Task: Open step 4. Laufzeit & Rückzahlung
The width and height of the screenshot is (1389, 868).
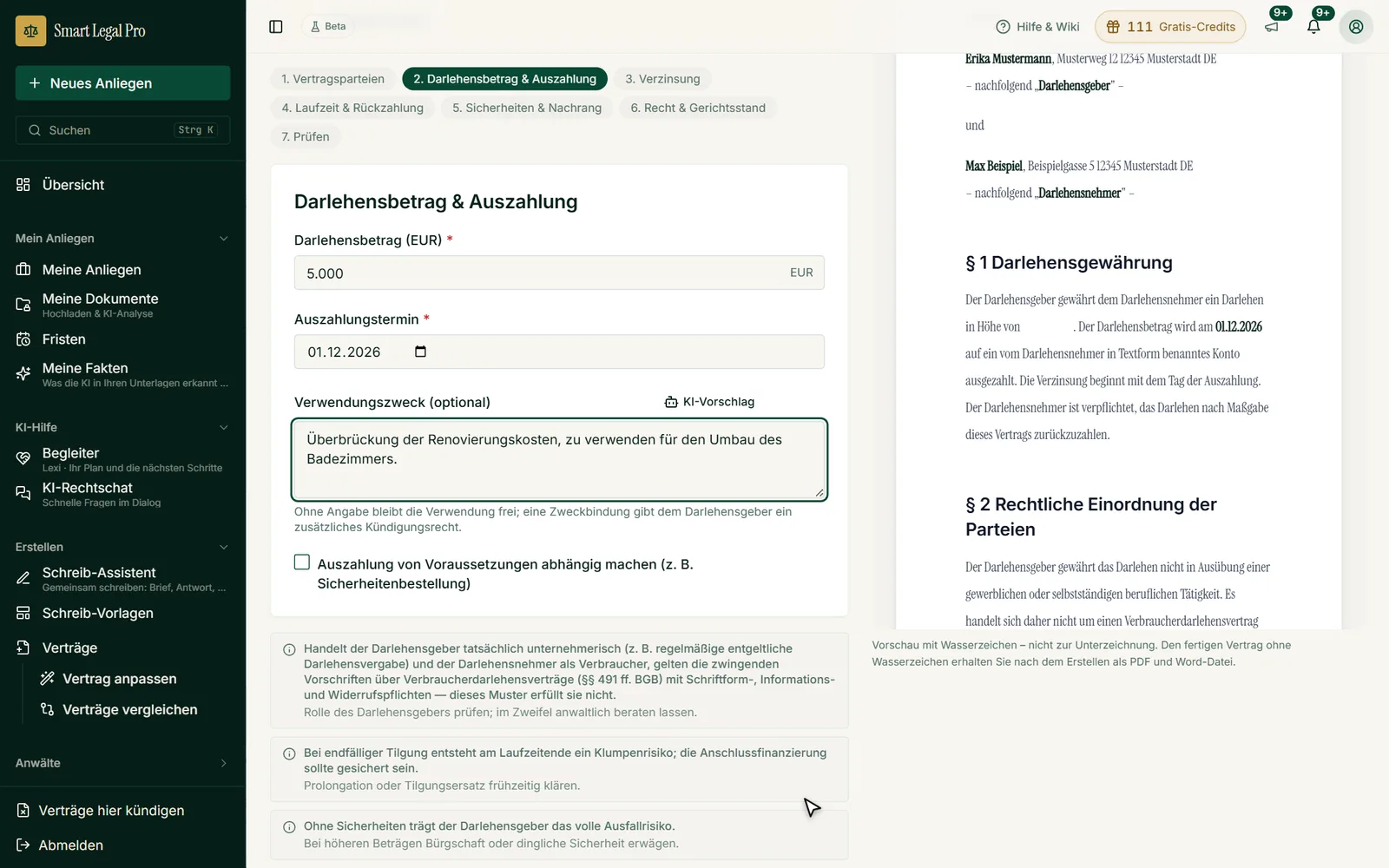Action: point(352,108)
